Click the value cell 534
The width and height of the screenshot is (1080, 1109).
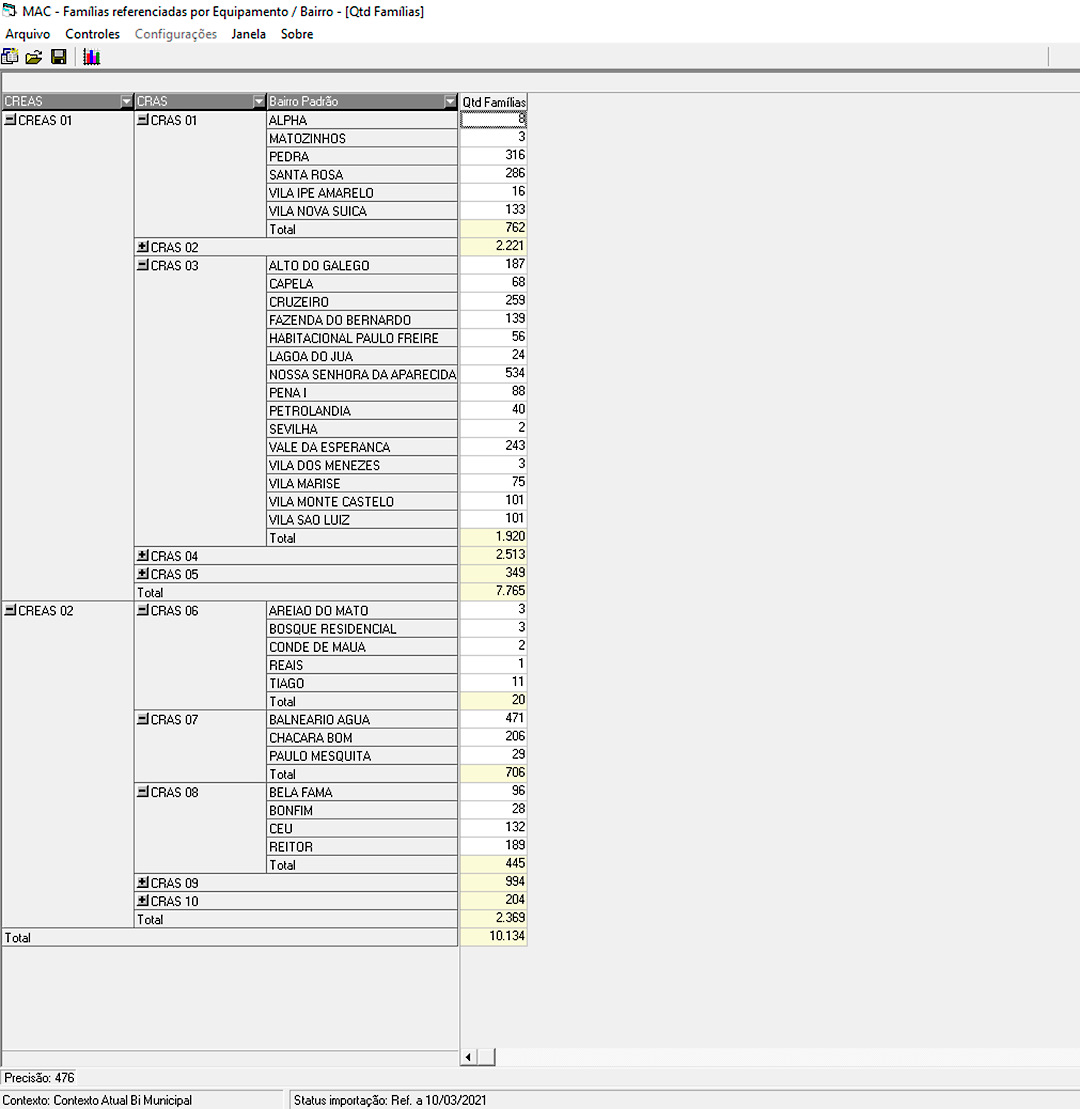494,373
